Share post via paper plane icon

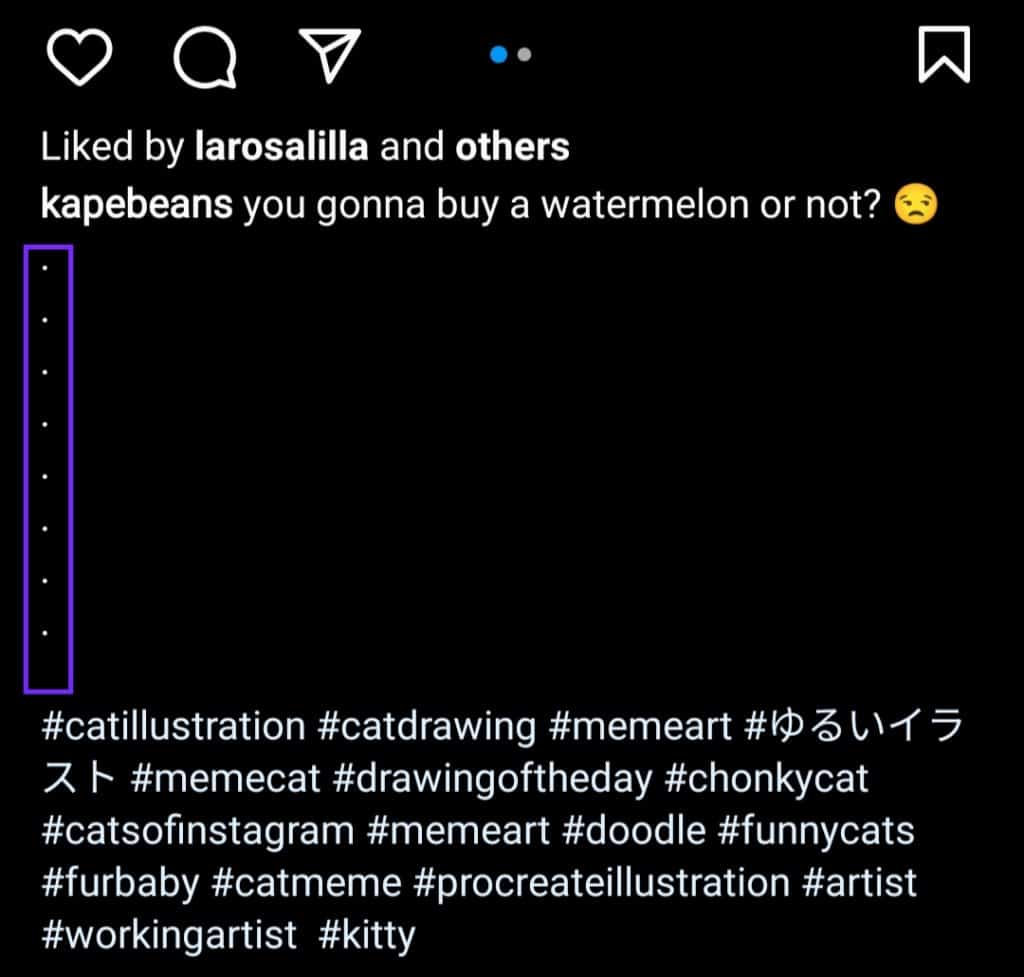click(x=330, y=56)
